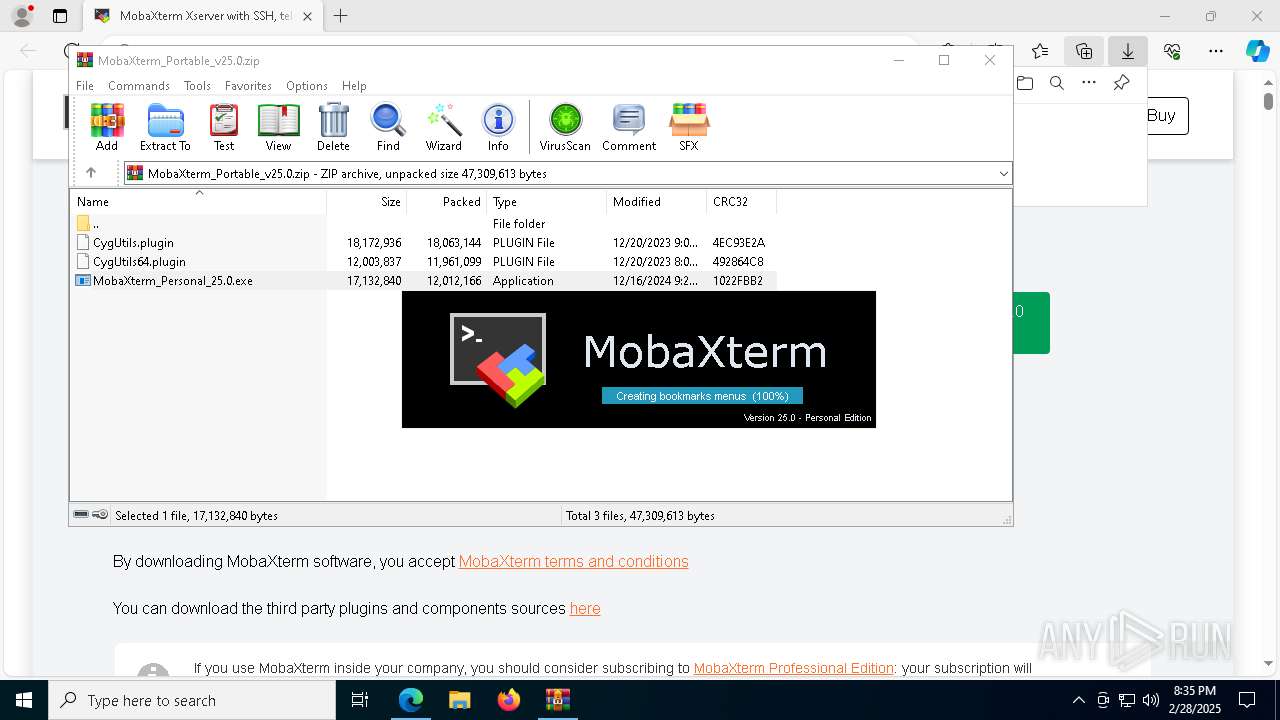Open the Commands menu
Image resolution: width=1280 pixels, height=720 pixels.
tap(139, 86)
